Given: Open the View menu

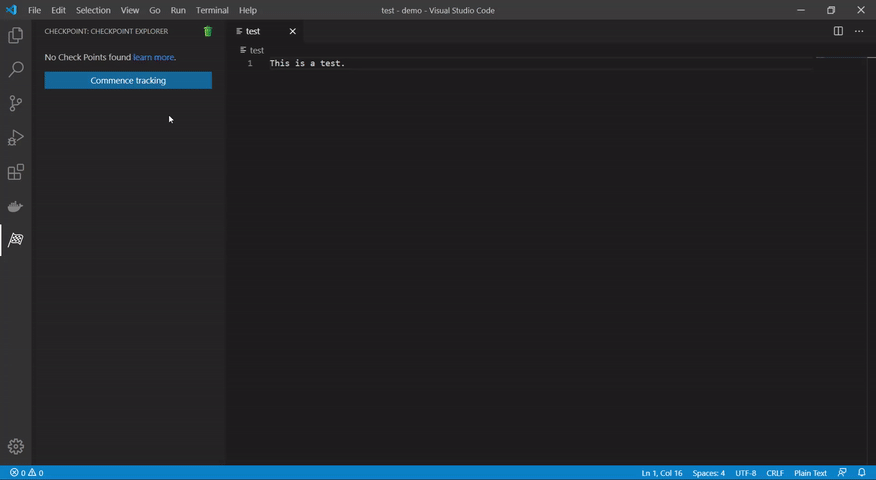Looking at the screenshot, I should (x=130, y=10).
